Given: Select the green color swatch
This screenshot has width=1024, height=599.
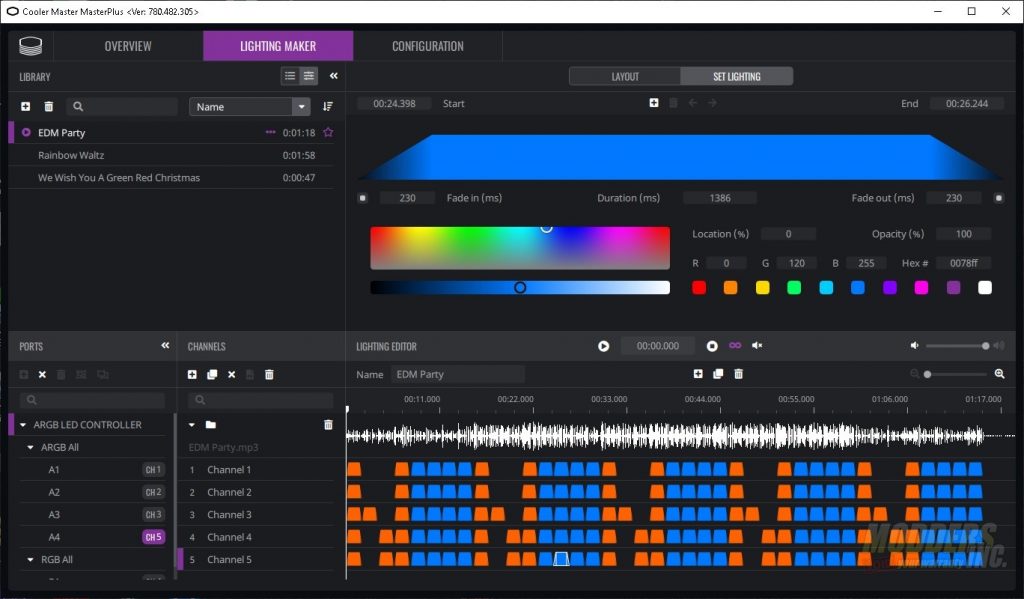Looking at the screenshot, I should click(794, 287).
